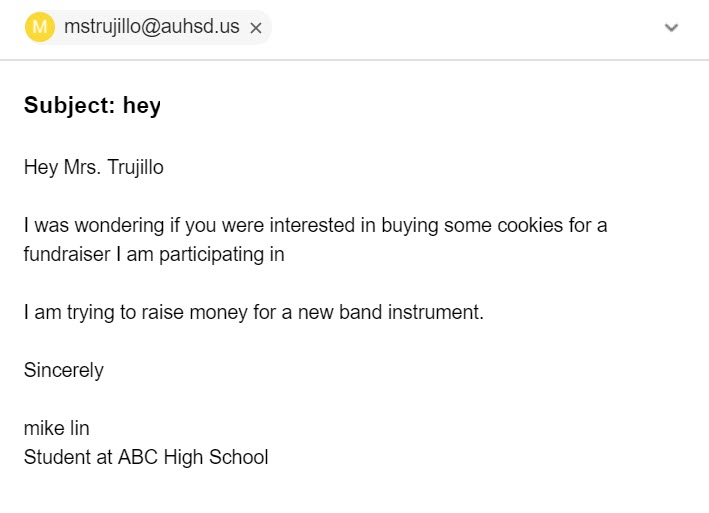The width and height of the screenshot is (709, 513).
Task: Click 'Student at ABC High School' line
Action: click(x=146, y=457)
